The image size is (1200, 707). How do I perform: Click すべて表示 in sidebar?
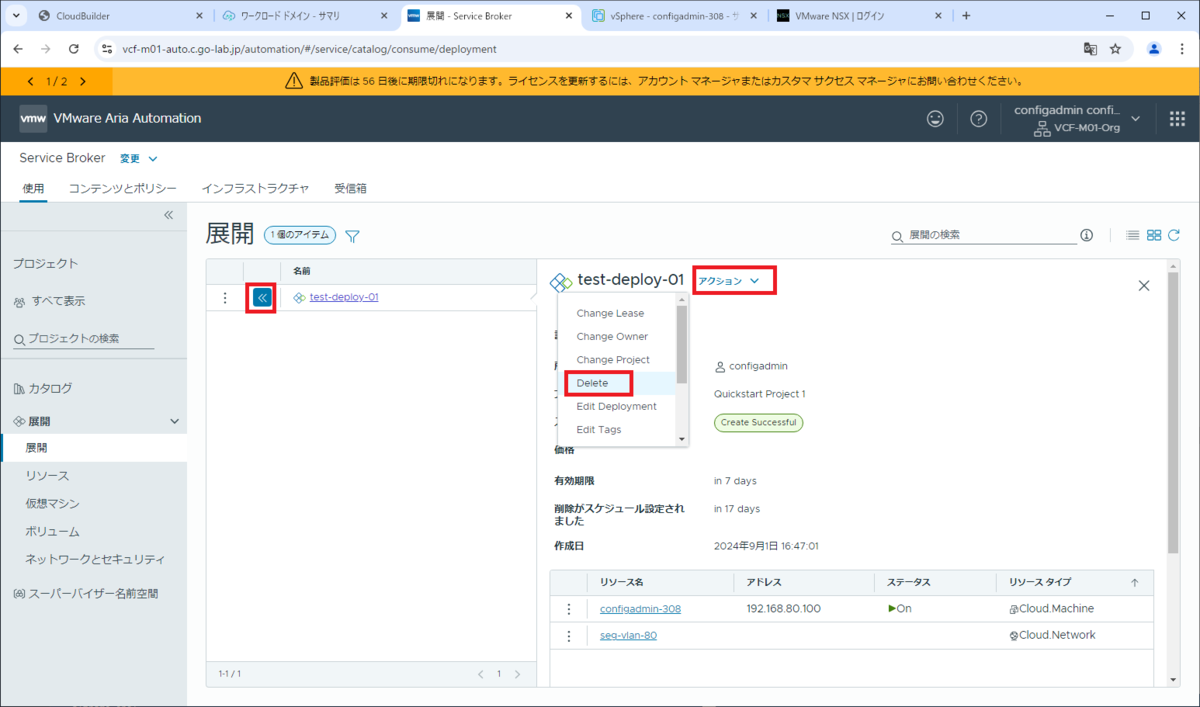58,301
